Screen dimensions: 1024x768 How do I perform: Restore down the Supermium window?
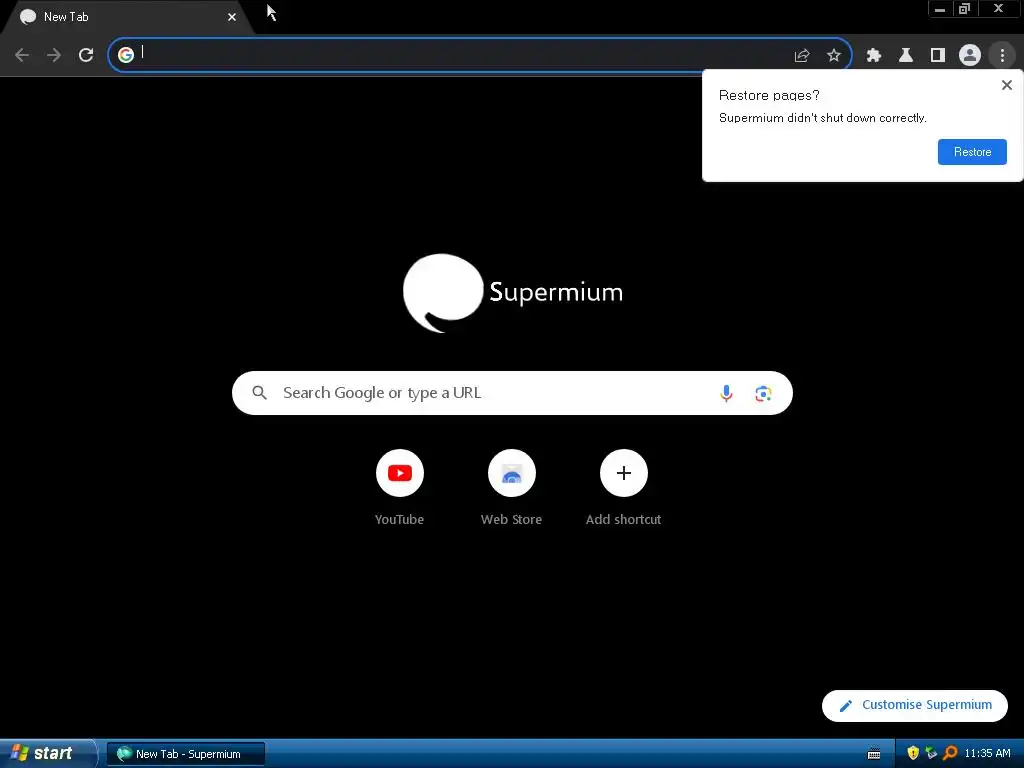964,9
